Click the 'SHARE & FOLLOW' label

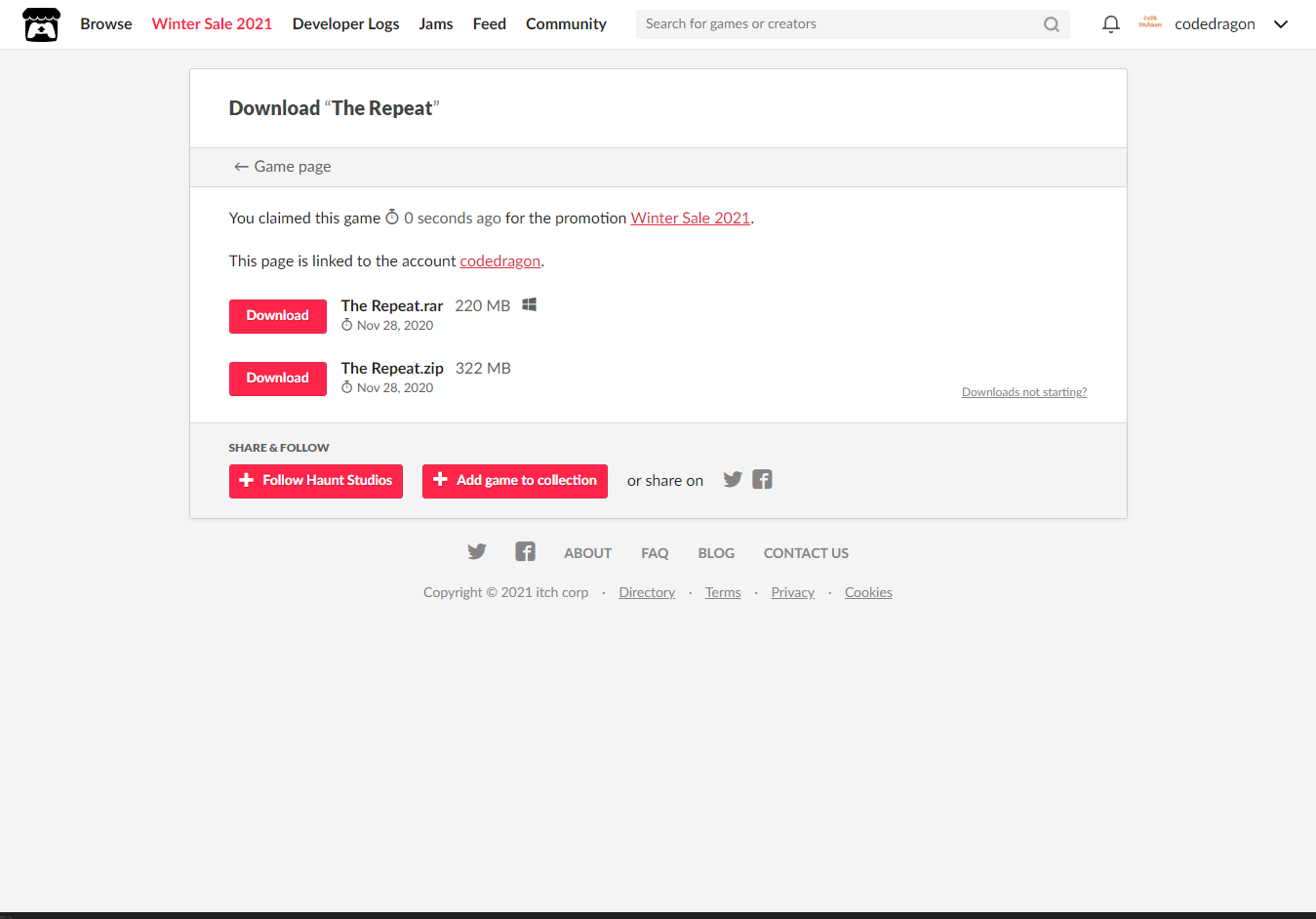tap(279, 448)
